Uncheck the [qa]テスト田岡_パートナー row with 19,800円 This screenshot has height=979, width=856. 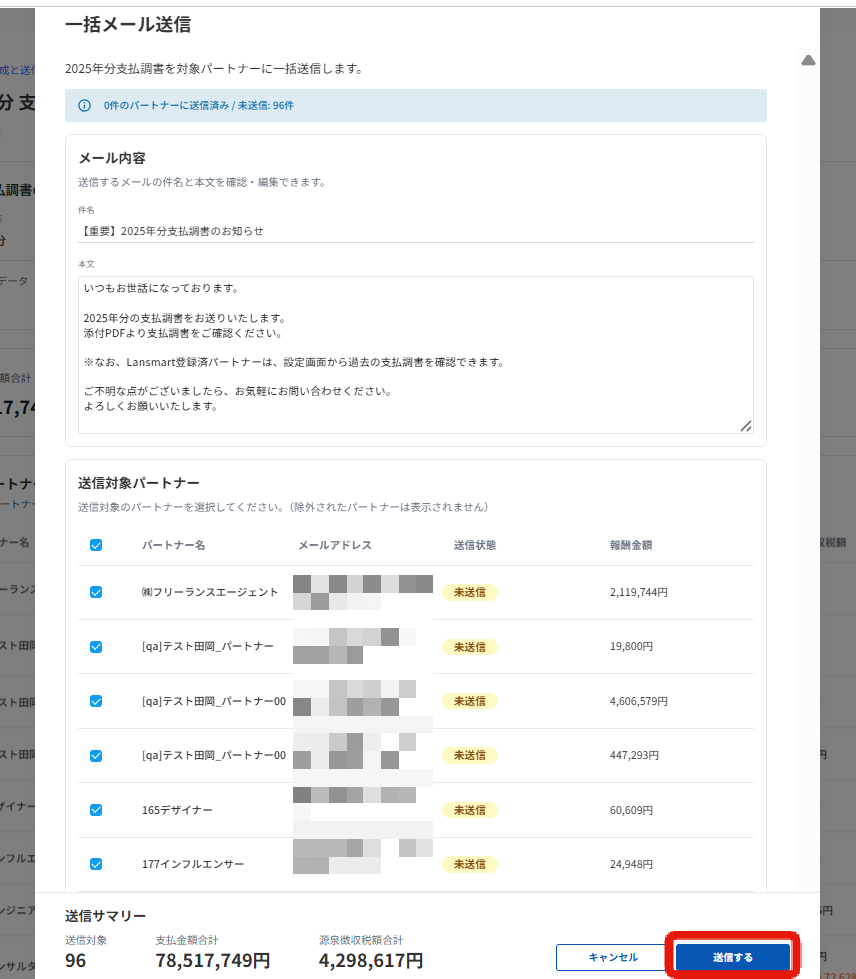pos(96,647)
